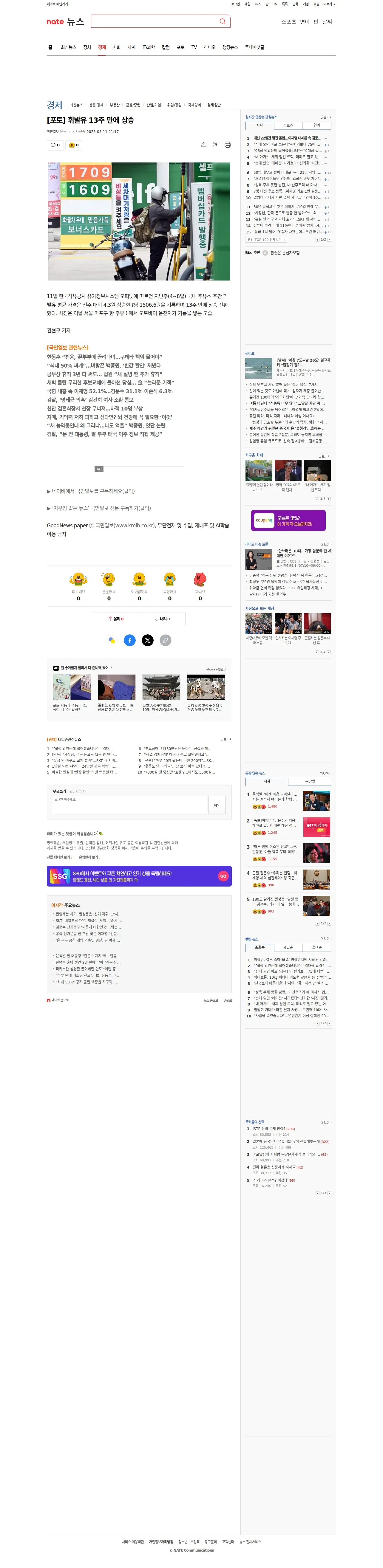Viewport: 383px width, 1568px height.
Task: Open 부동산 sub-category link
Action: click(x=115, y=105)
